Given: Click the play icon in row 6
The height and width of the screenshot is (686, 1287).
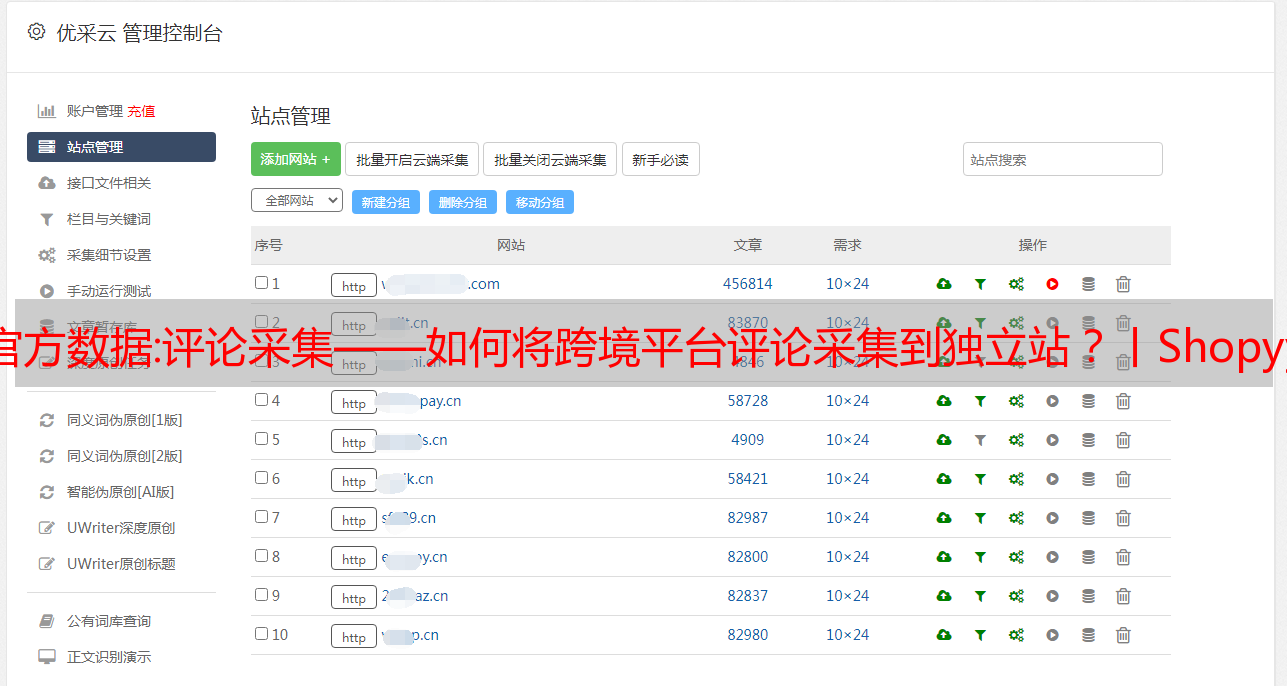Looking at the screenshot, I should tap(1052, 479).
